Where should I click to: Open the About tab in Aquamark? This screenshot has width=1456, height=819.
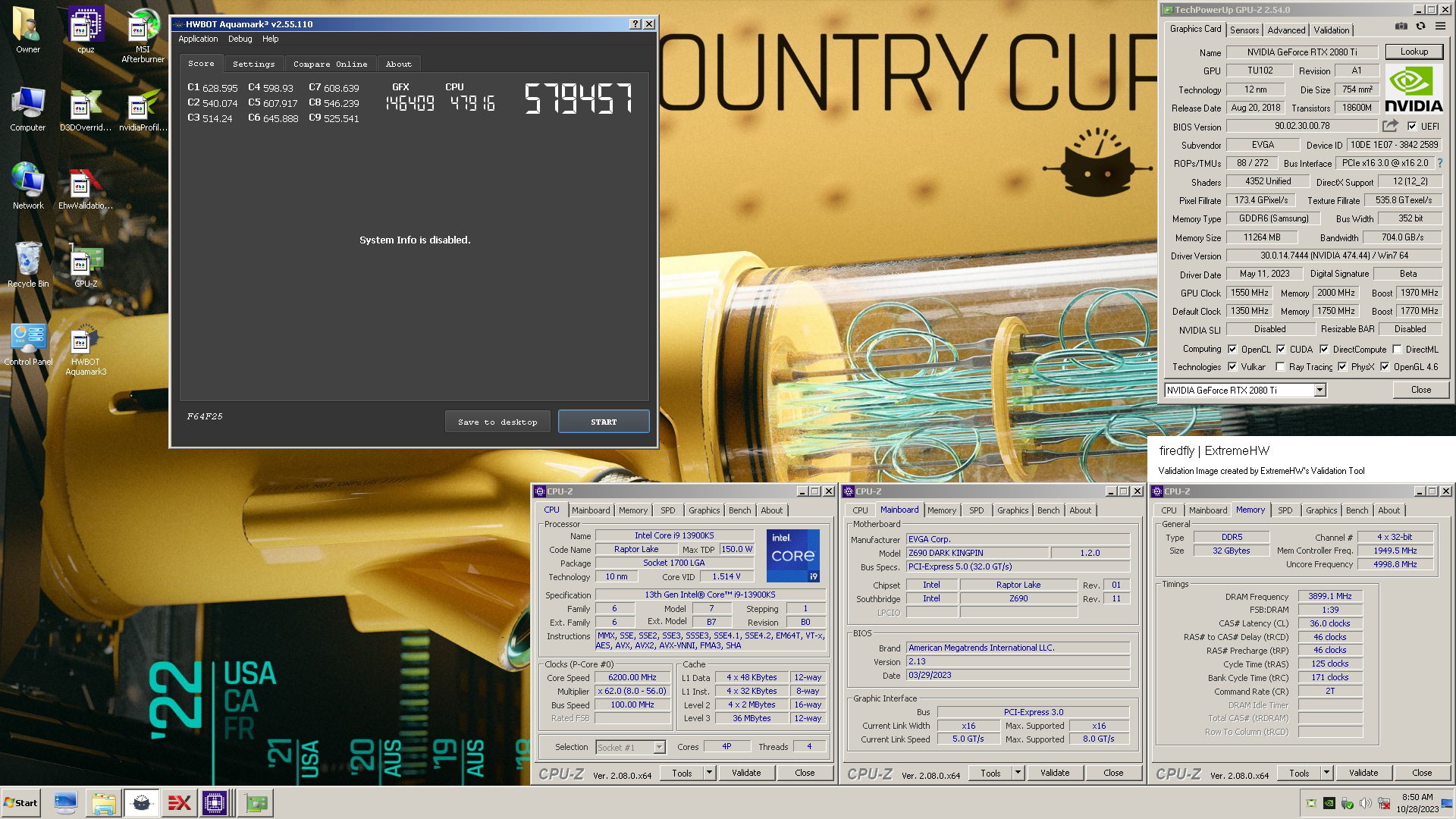pos(398,64)
